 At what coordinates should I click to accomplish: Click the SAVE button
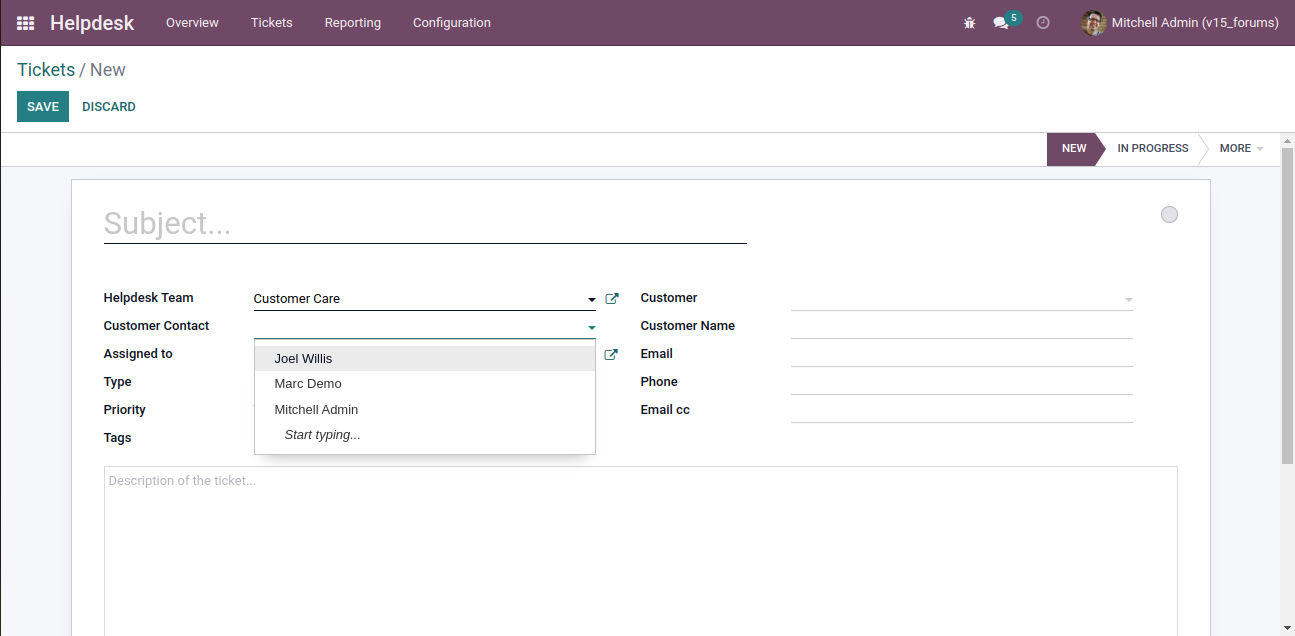tap(43, 106)
